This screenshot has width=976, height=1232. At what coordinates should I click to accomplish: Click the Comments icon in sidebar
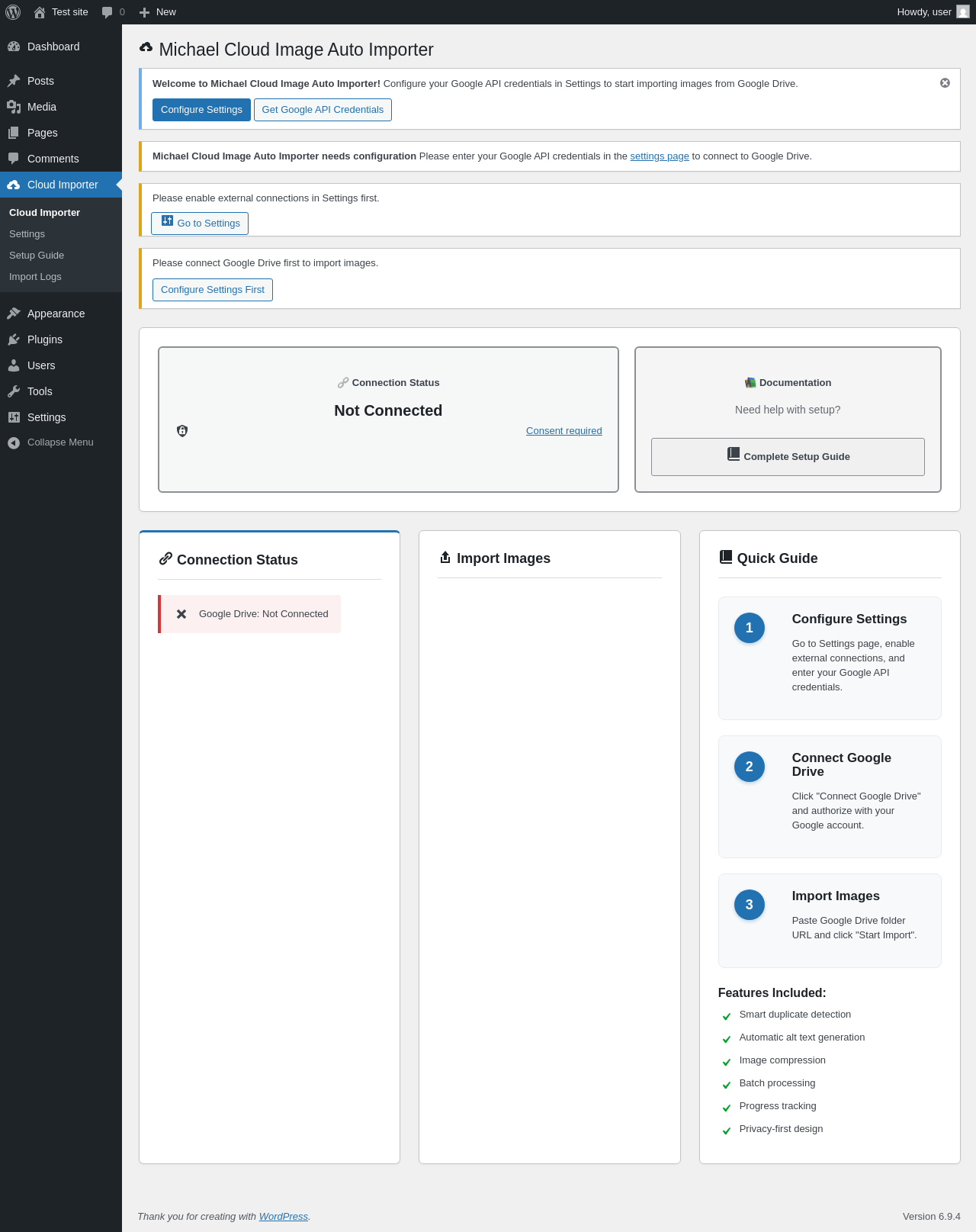[14, 159]
